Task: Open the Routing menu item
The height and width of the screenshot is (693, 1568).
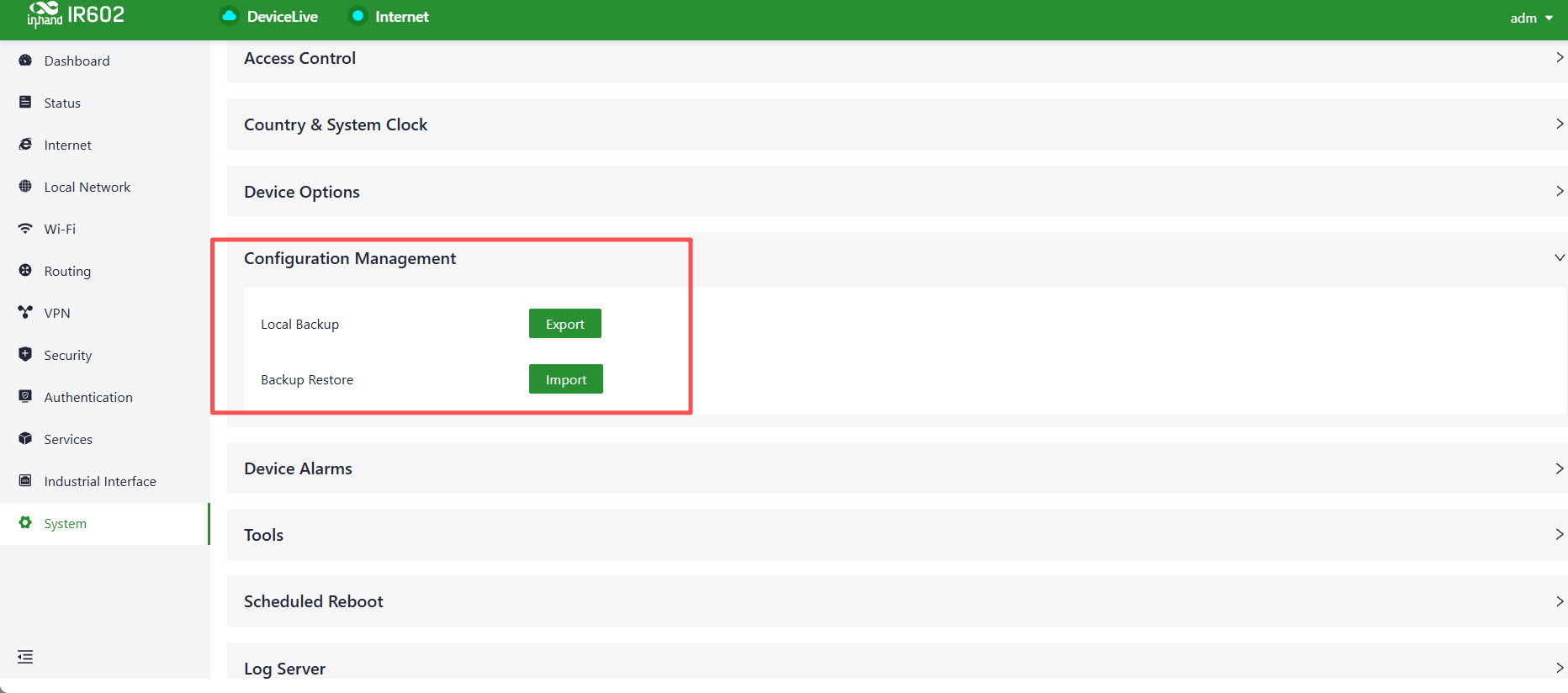Action: (x=105, y=271)
